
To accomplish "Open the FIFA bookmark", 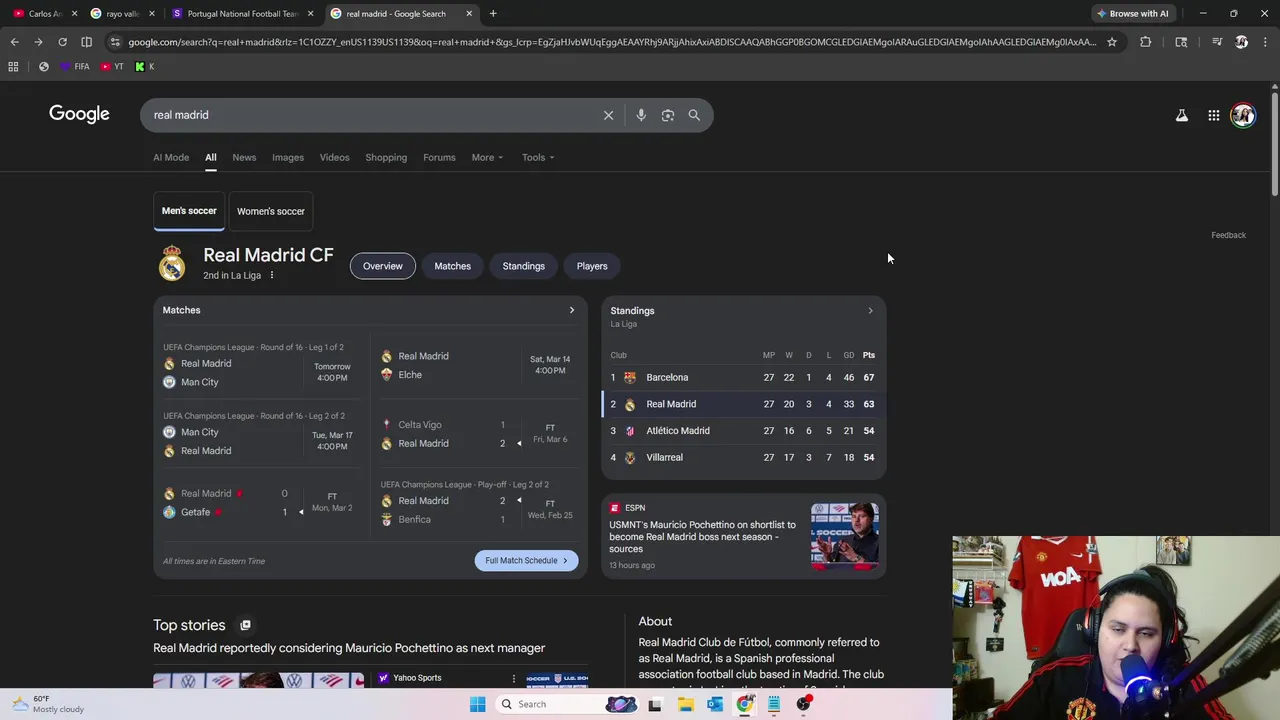I will pos(75,66).
